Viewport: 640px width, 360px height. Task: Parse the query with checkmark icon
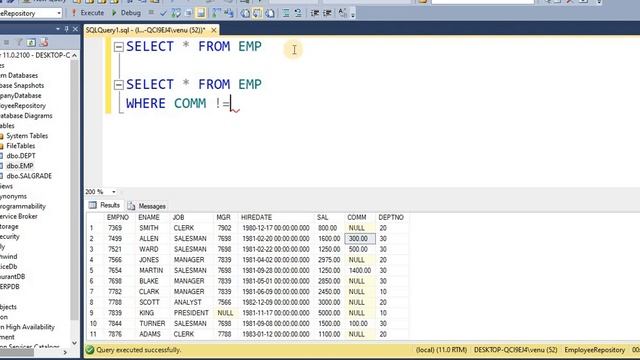[x=163, y=13]
